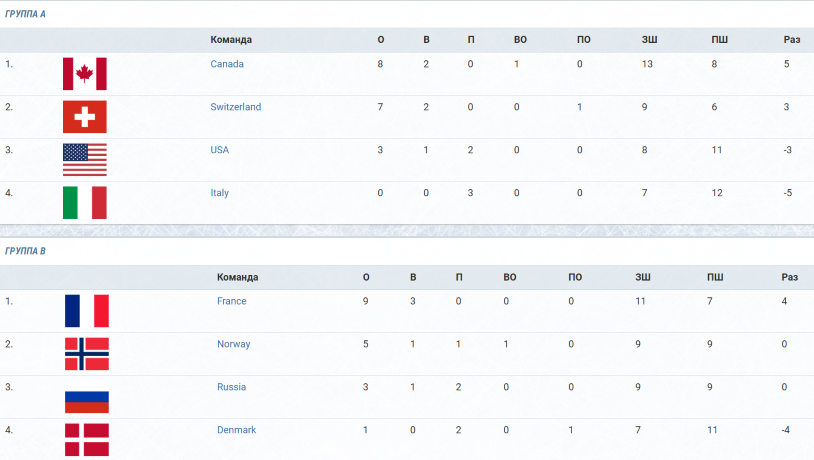This screenshot has width=814, height=460.
Task: Open the Russia team link
Action: [x=232, y=387]
